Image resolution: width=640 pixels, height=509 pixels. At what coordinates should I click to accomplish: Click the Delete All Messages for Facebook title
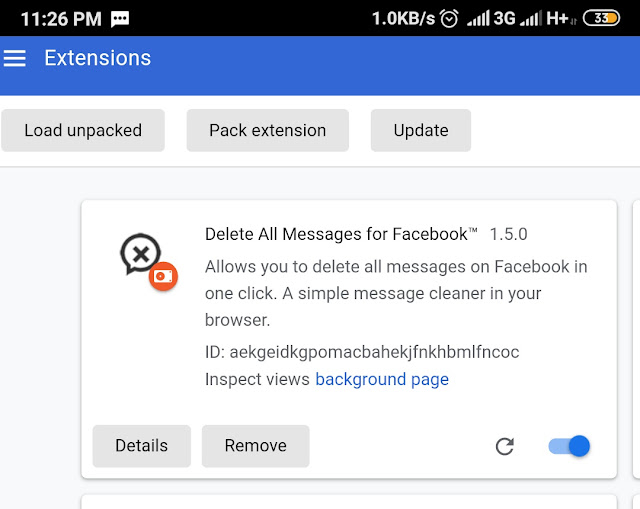click(341, 234)
